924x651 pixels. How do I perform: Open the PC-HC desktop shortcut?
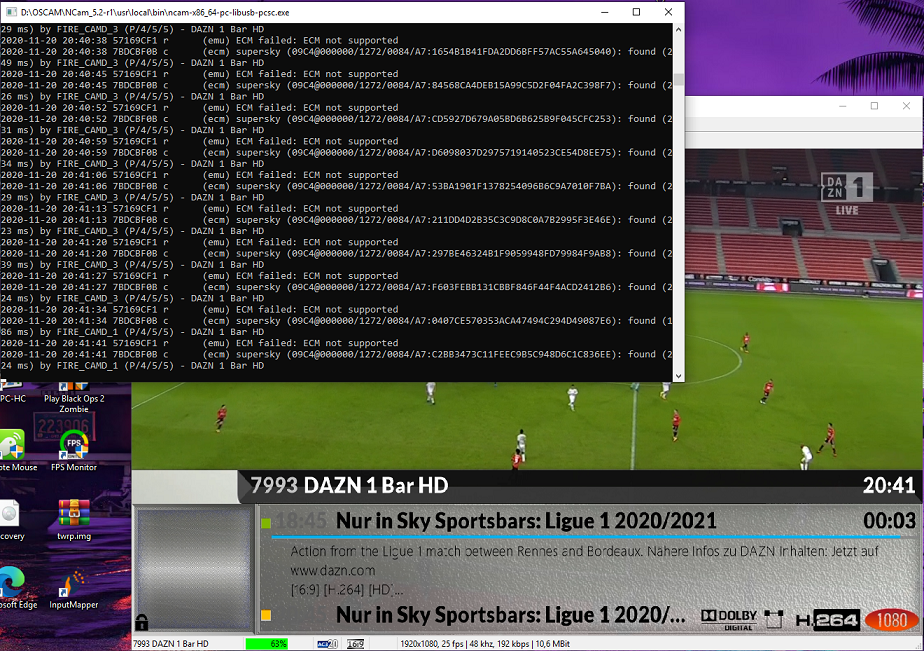(12, 393)
